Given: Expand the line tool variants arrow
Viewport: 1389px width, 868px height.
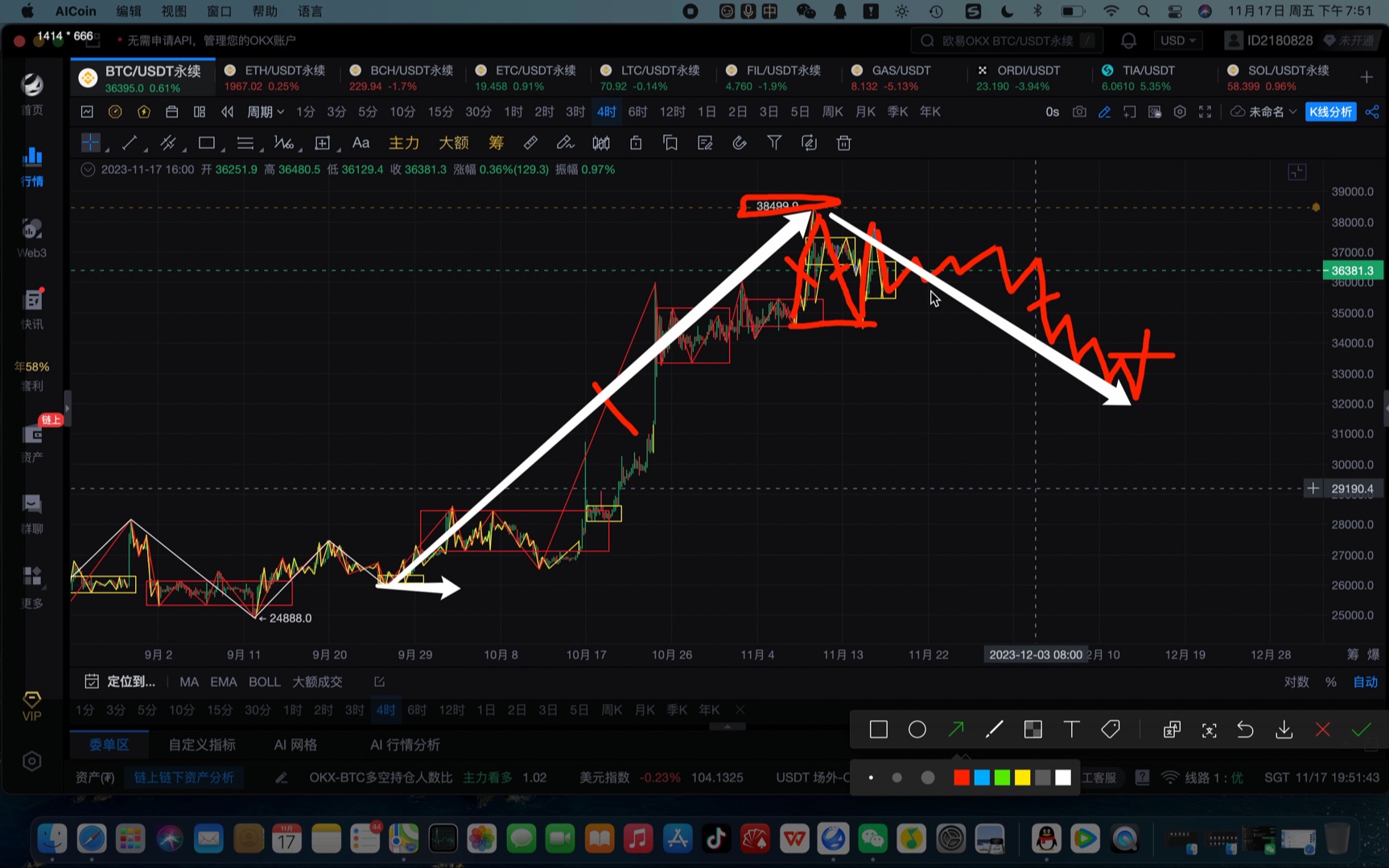Looking at the screenshot, I should (146, 150).
